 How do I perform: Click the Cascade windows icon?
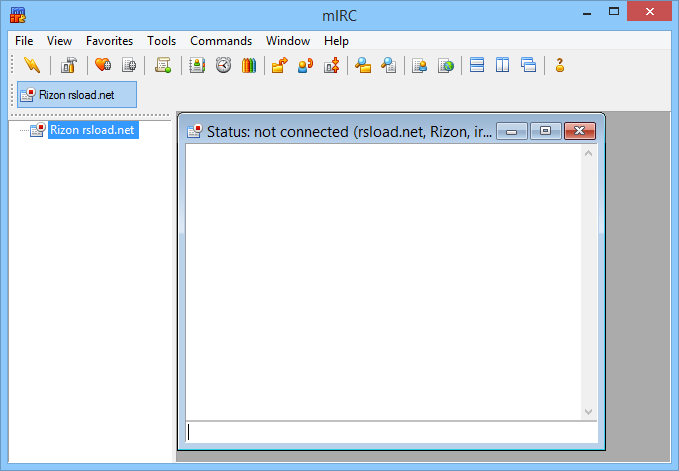[528, 66]
